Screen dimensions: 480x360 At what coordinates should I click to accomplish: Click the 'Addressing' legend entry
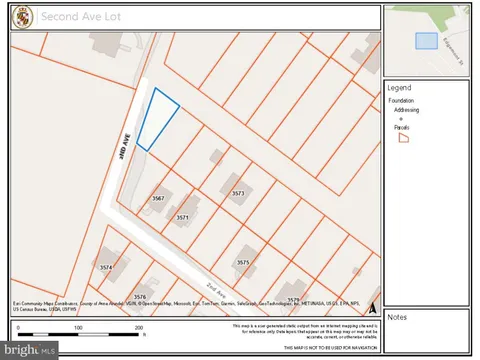[x=406, y=110]
